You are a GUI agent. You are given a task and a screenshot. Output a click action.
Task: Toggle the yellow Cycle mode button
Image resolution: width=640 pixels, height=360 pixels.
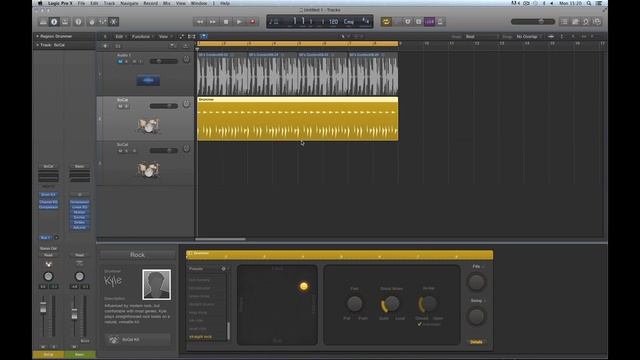click(386, 22)
